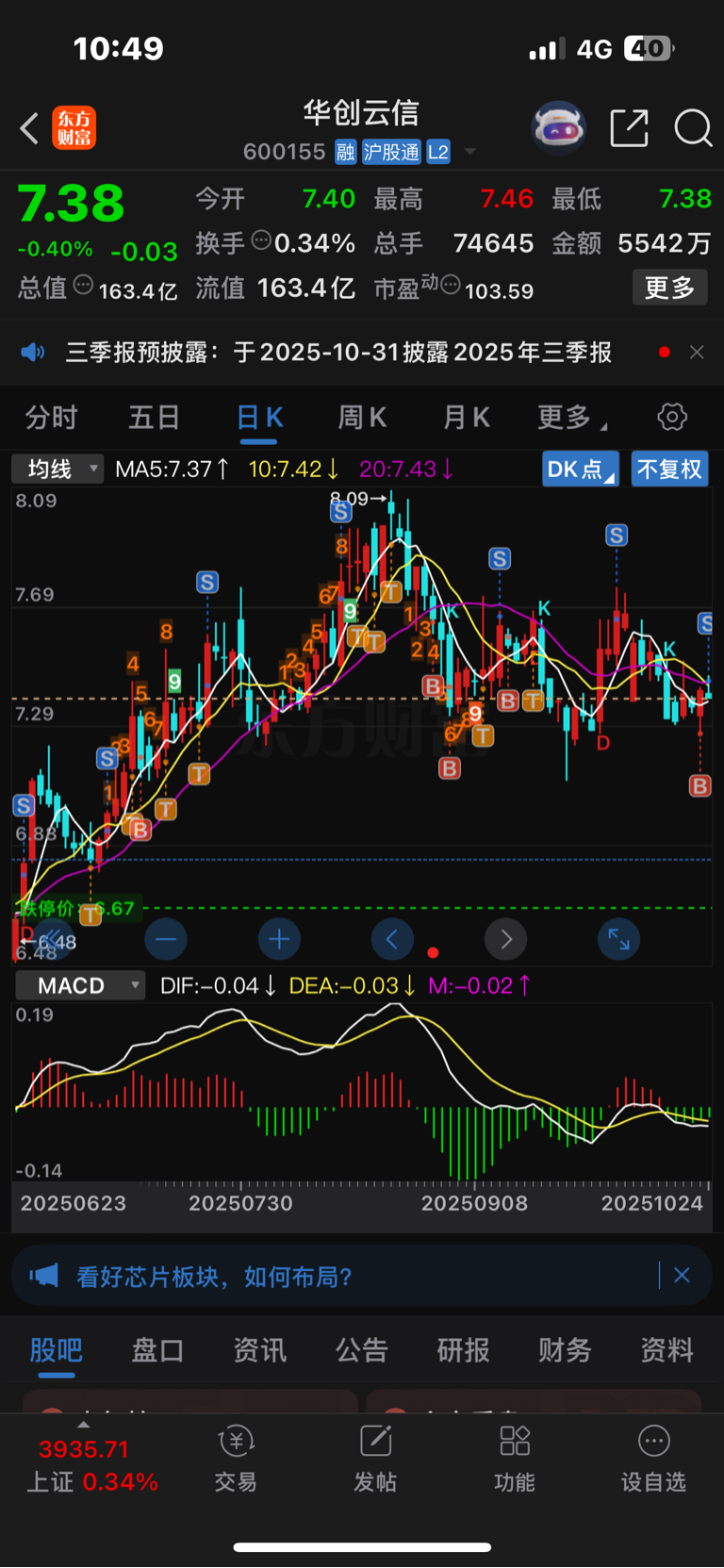The height and width of the screenshot is (1568, 724).
Task: Switch to the 五日 chart tab
Action: [x=154, y=417]
